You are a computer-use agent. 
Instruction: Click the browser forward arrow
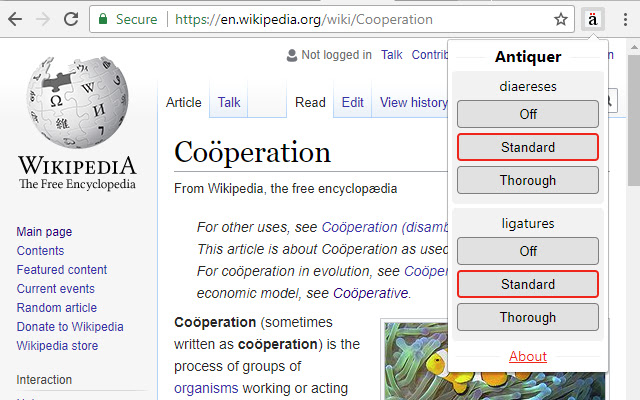pos(42,19)
